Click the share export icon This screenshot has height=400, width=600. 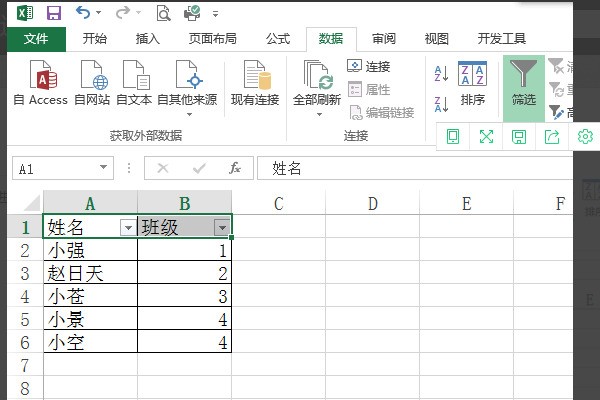(x=552, y=137)
